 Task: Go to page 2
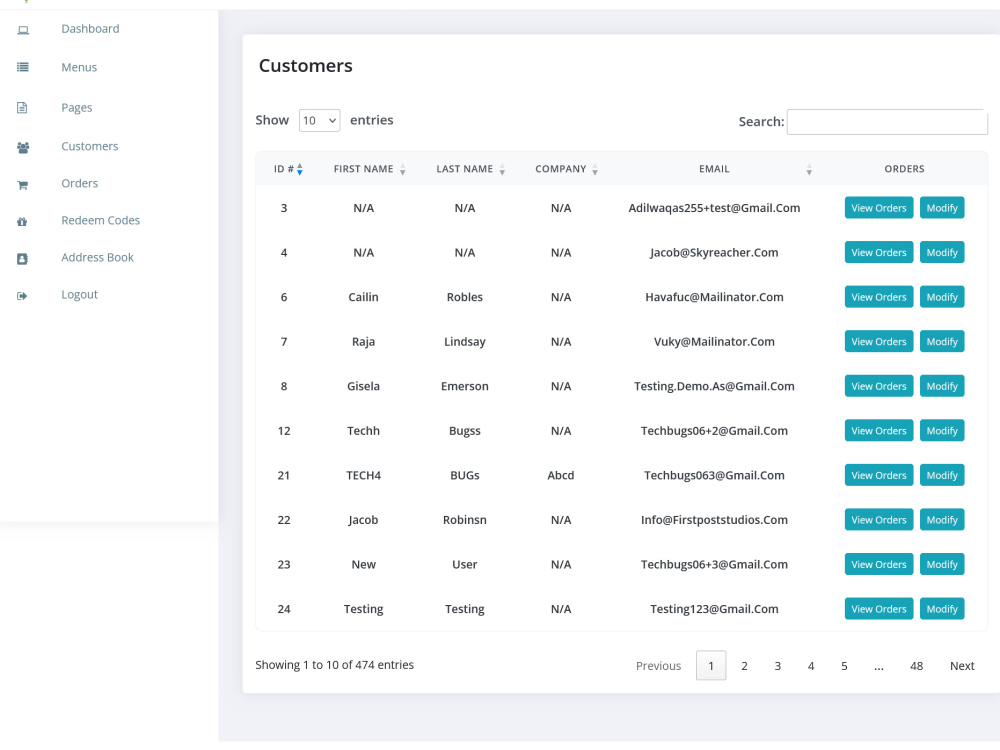click(x=744, y=666)
